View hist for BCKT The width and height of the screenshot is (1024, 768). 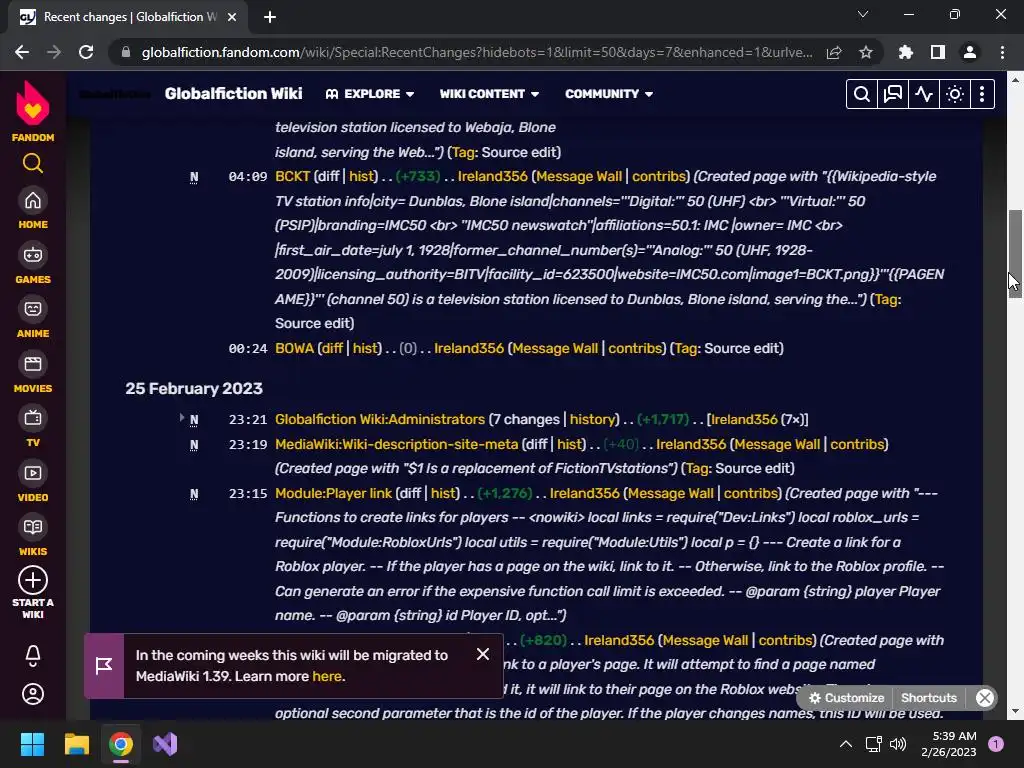362,176
